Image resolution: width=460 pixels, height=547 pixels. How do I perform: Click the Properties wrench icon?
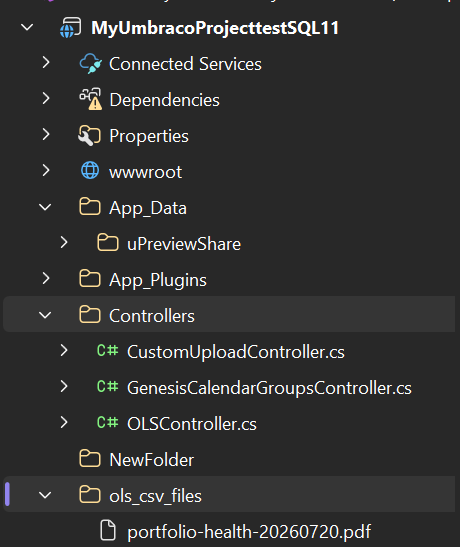[x=89, y=135]
